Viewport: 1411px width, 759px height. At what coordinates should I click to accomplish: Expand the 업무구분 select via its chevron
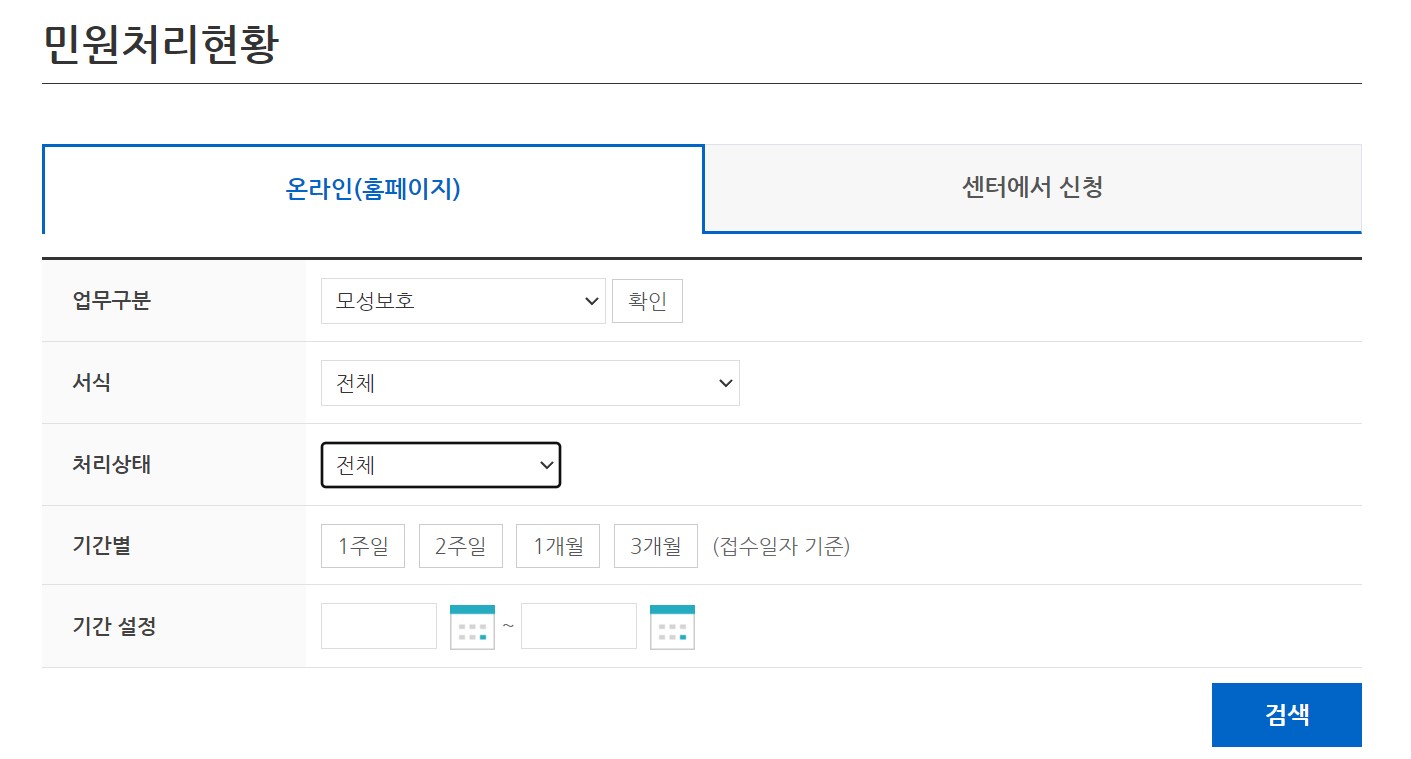pyautogui.click(x=590, y=300)
